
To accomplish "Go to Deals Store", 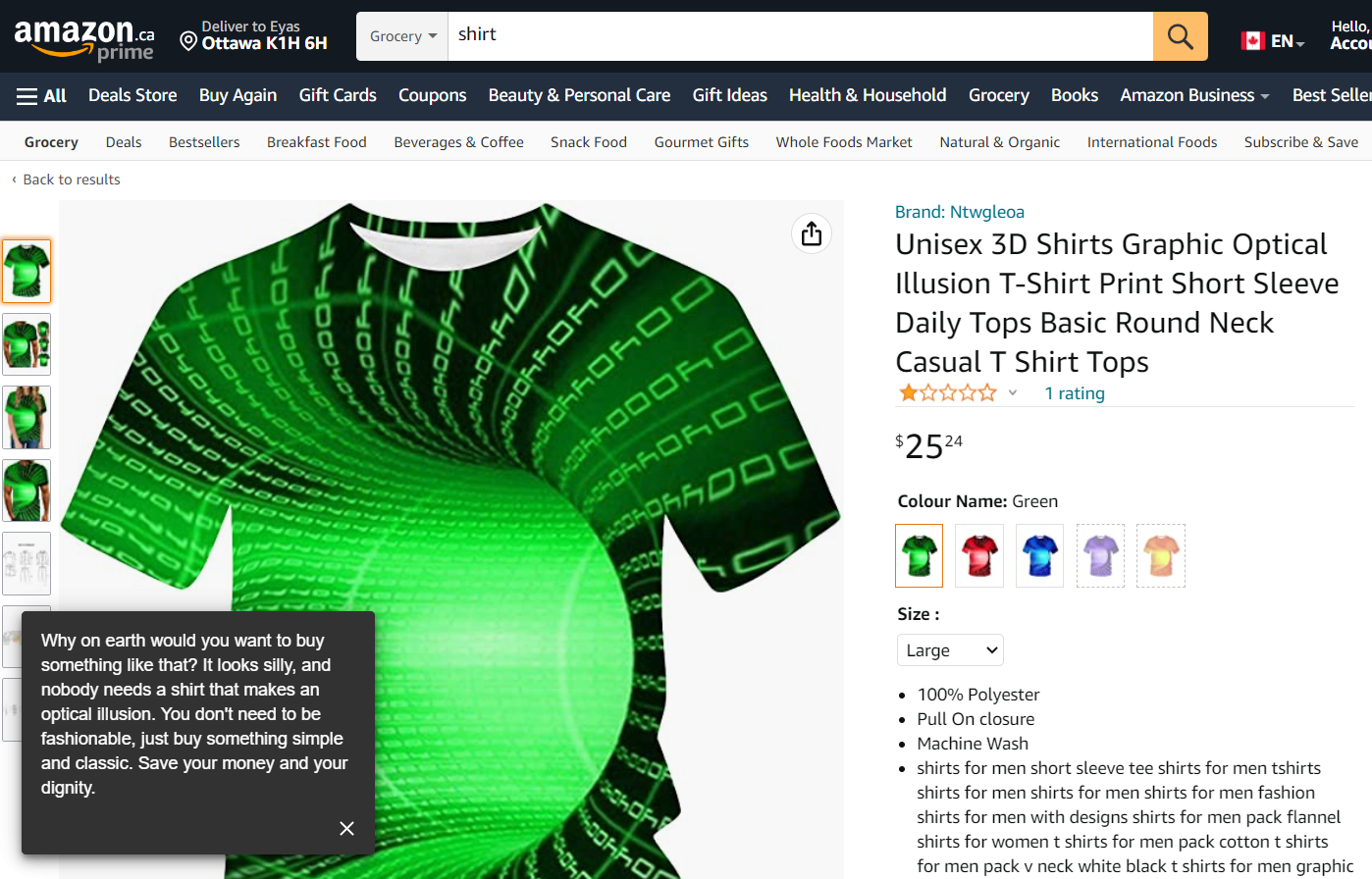I will [132, 95].
